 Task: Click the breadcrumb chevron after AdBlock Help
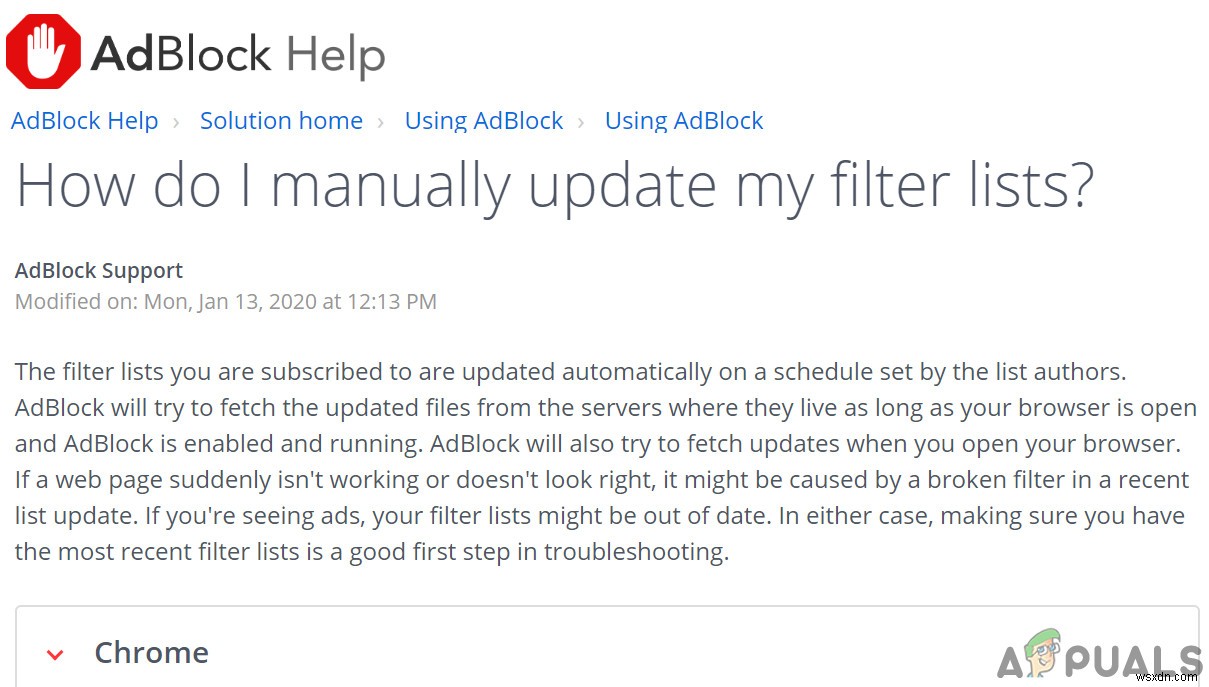pos(177,121)
